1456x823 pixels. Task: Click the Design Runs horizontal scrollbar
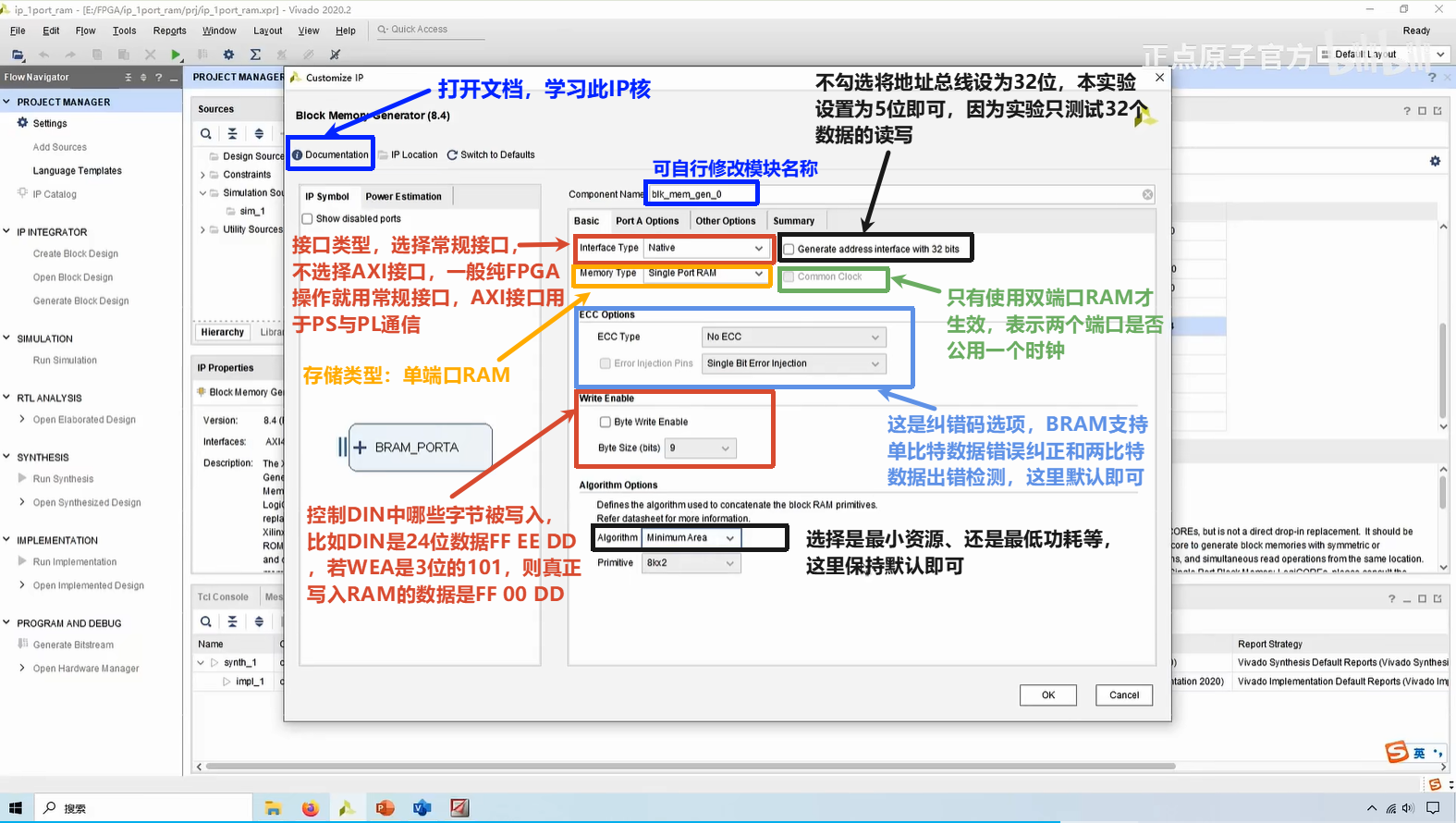(x=690, y=767)
